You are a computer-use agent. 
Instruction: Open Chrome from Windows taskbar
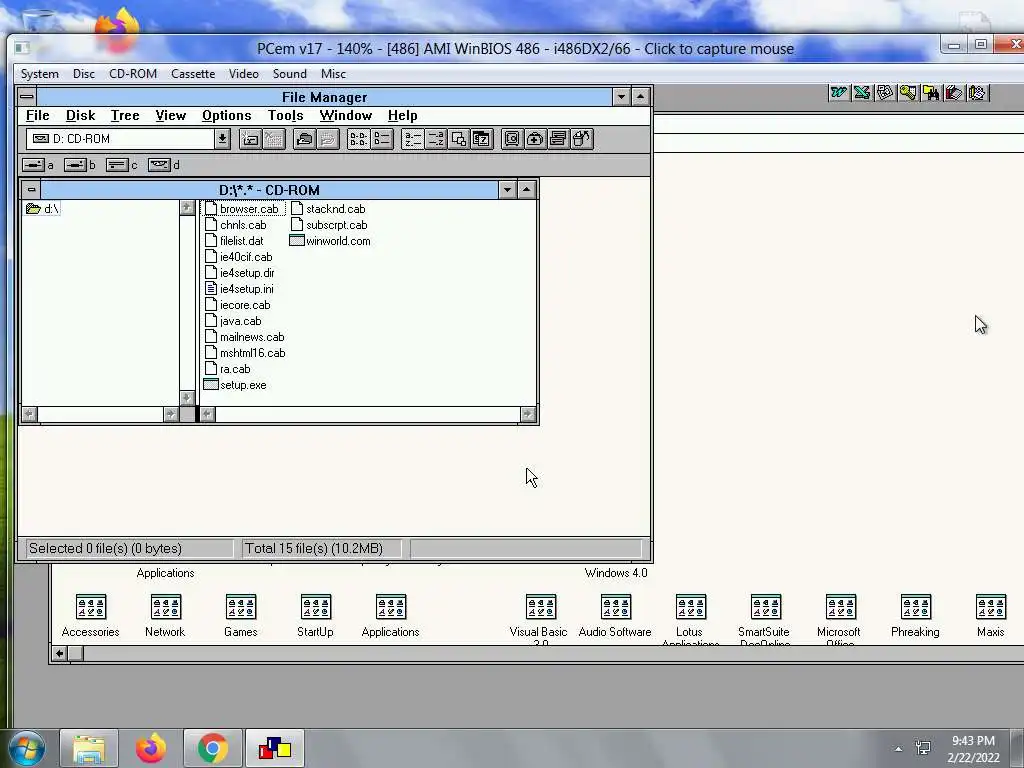coord(213,748)
